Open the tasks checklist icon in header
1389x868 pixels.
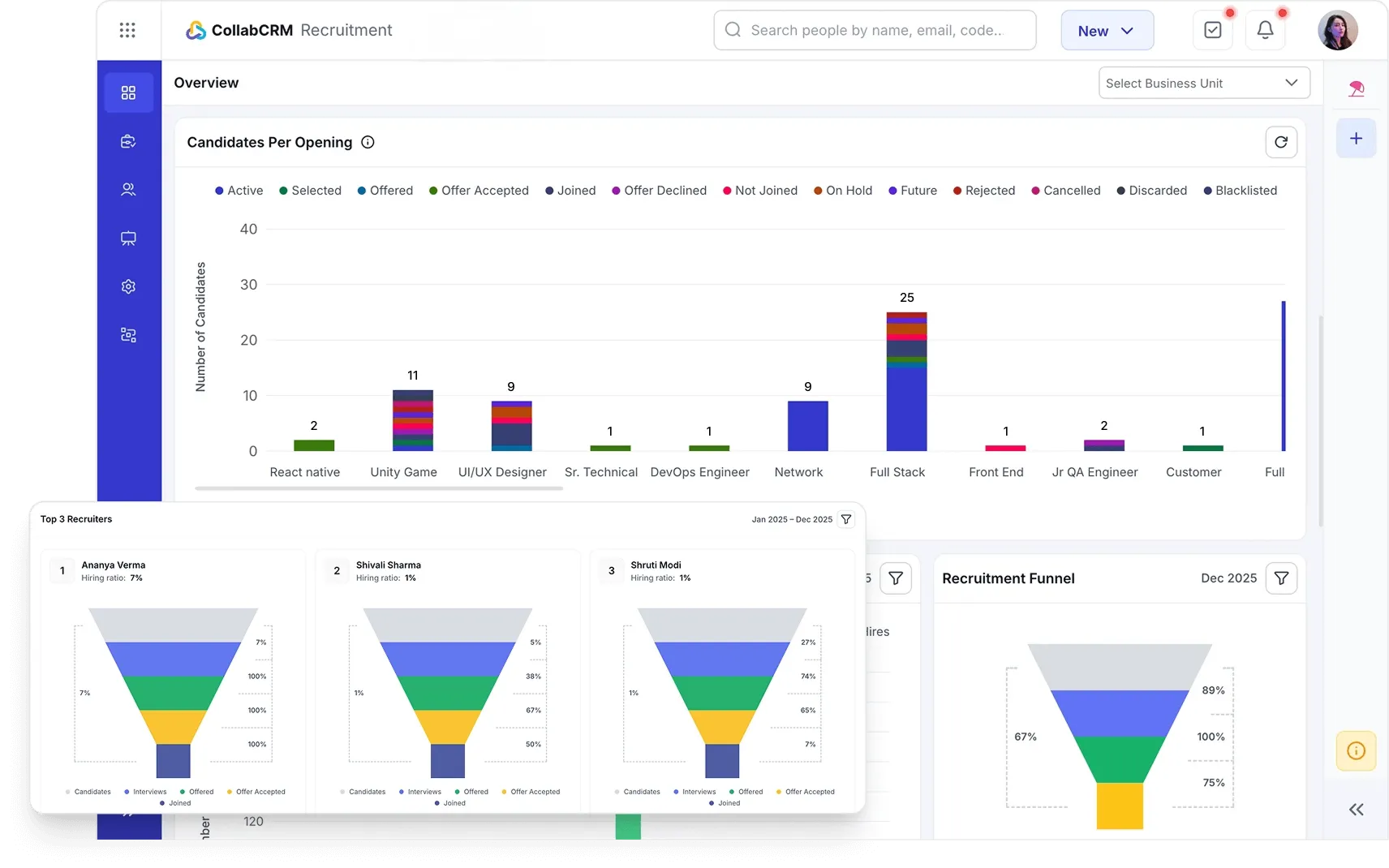click(1213, 30)
